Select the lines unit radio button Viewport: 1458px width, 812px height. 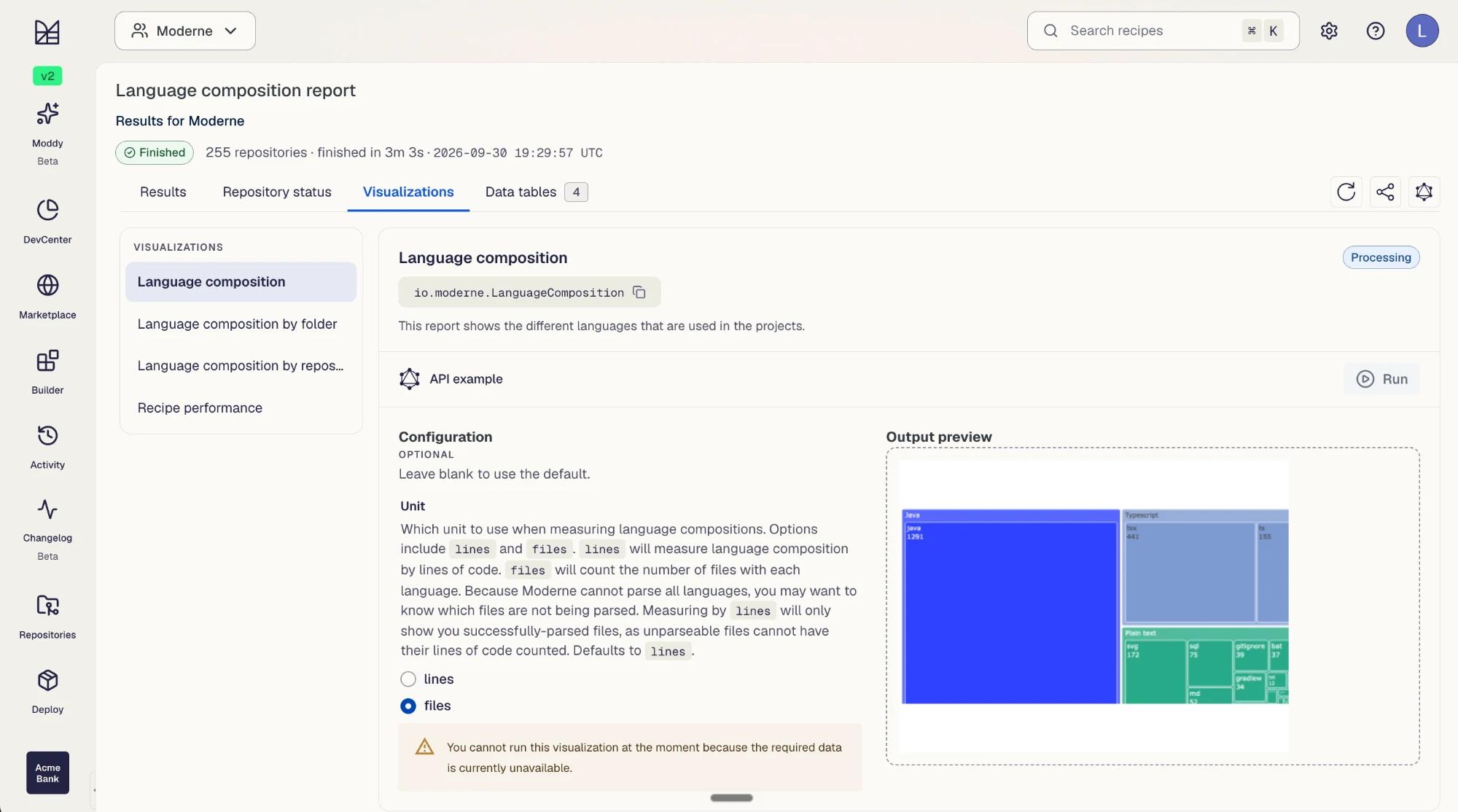(x=408, y=679)
